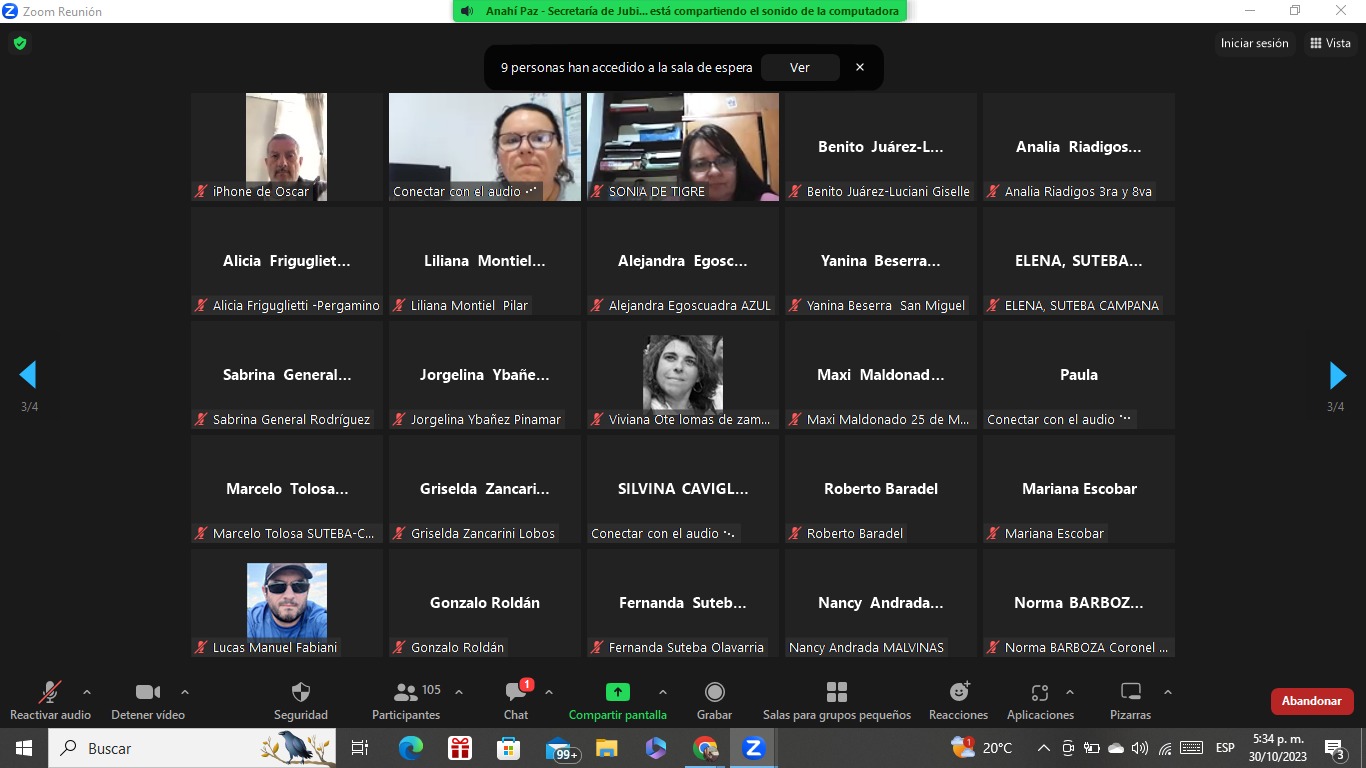Expand audio options arrow next to microphone
1366x768 pixels.
tap(87, 692)
